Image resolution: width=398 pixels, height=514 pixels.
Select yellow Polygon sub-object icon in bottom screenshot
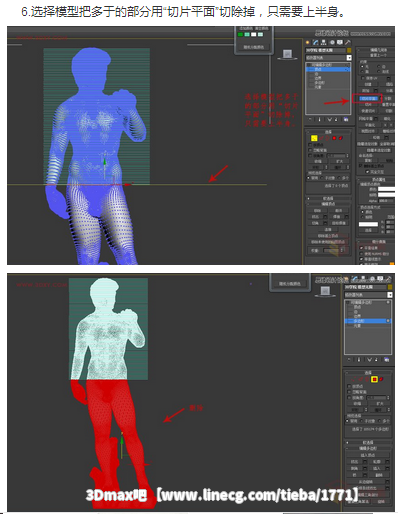[374, 379]
